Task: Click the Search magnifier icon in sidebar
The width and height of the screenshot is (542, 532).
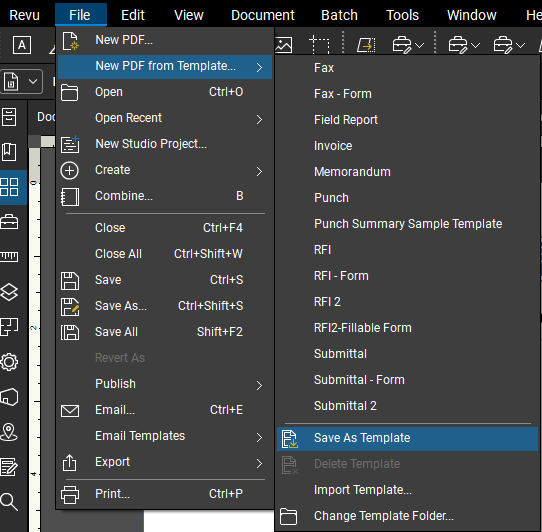Action: pyautogui.click(x=9, y=502)
